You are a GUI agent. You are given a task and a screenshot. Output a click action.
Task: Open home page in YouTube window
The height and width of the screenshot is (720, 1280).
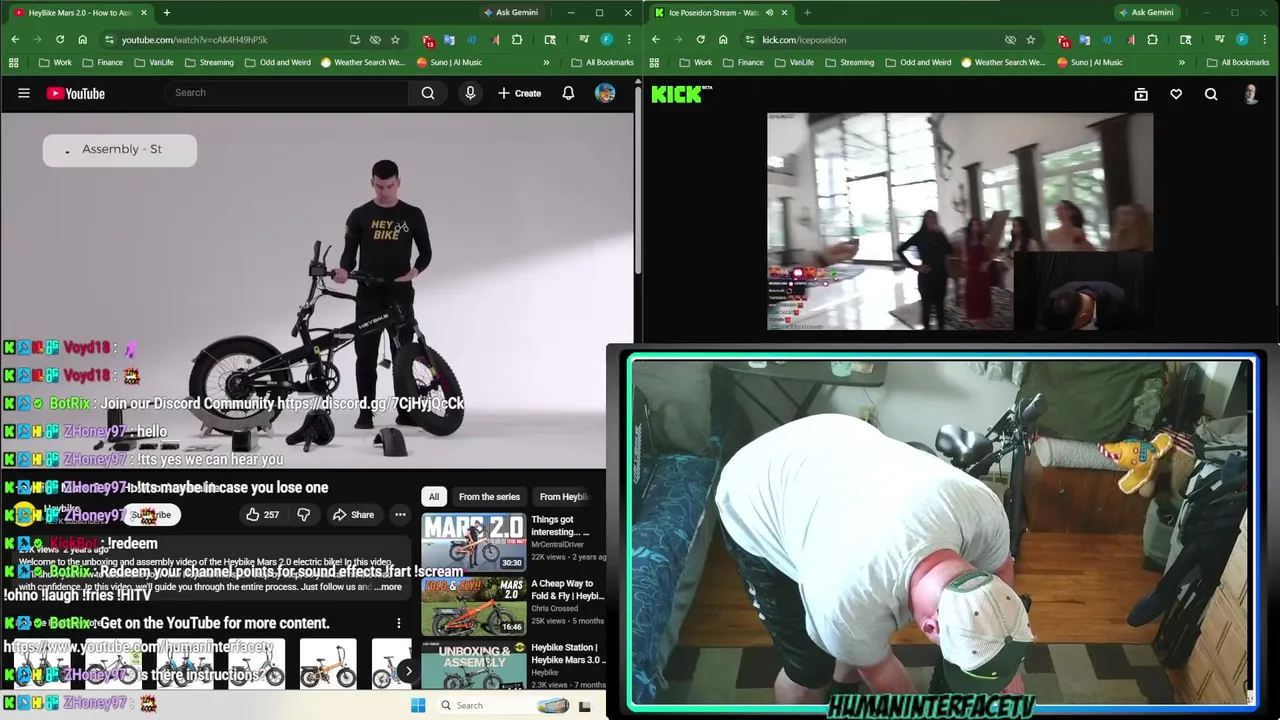(82, 40)
